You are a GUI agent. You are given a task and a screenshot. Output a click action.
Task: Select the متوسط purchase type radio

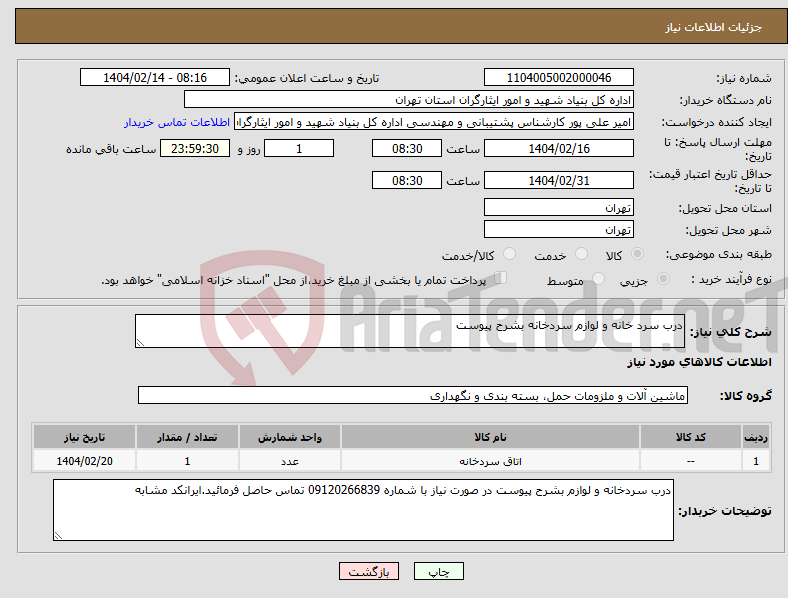tap(599, 278)
